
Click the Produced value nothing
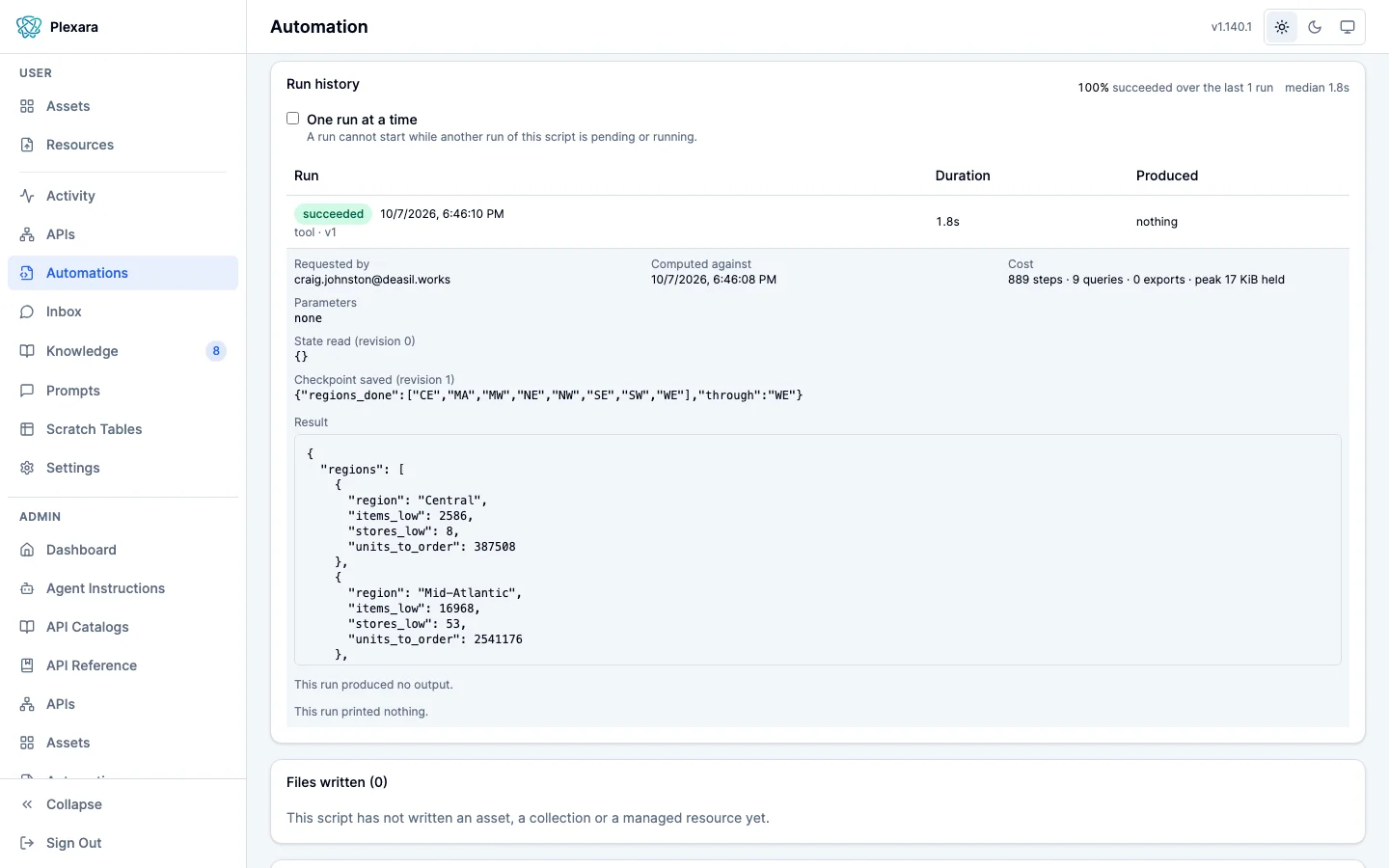tap(1157, 222)
